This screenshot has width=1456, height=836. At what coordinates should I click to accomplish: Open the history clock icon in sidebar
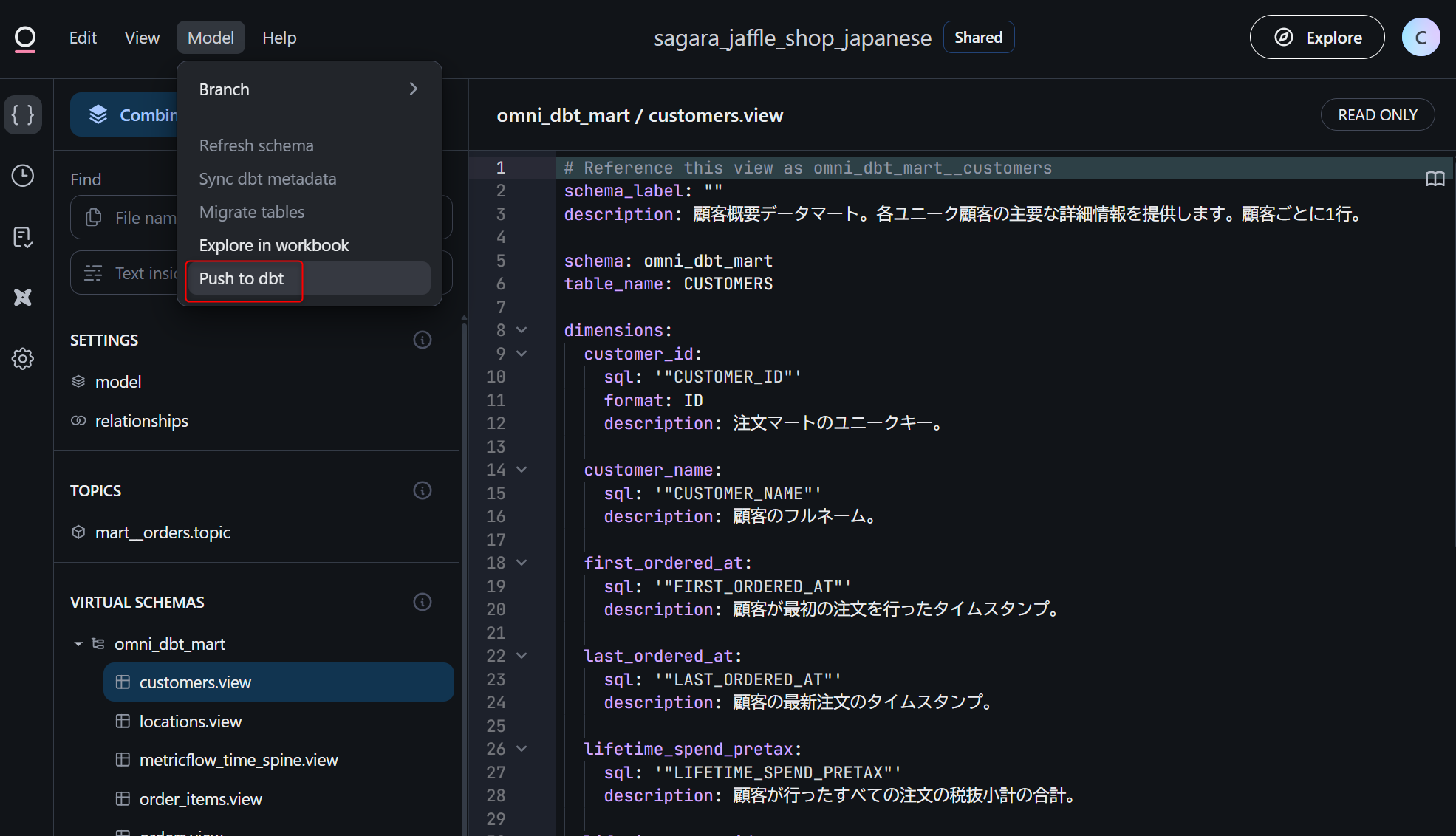tap(23, 176)
